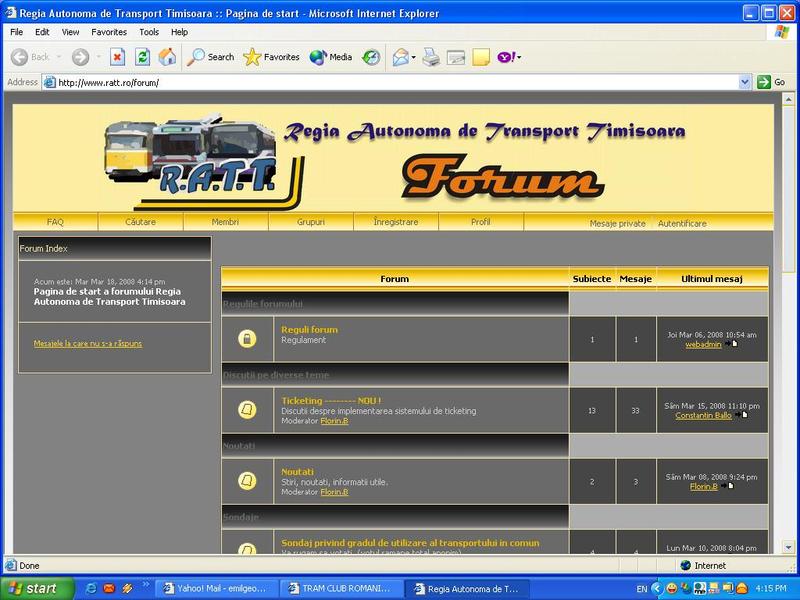This screenshot has width=800, height=600.
Task: Open the Windows Start button
Action: coord(37,588)
